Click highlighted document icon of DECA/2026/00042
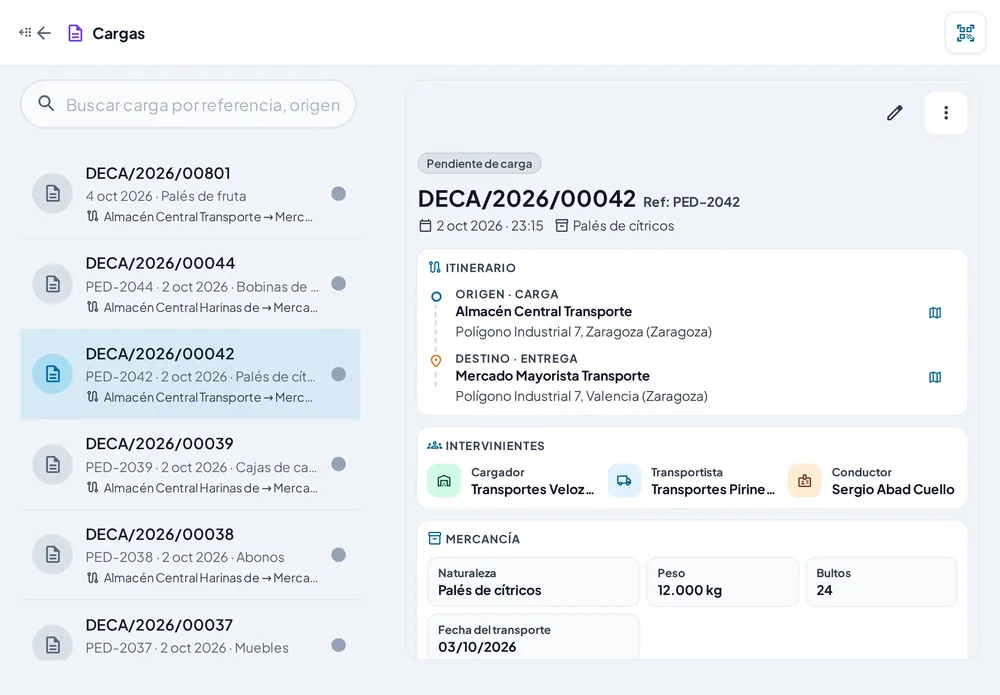The height and width of the screenshot is (695, 1000). pyautogui.click(x=53, y=374)
